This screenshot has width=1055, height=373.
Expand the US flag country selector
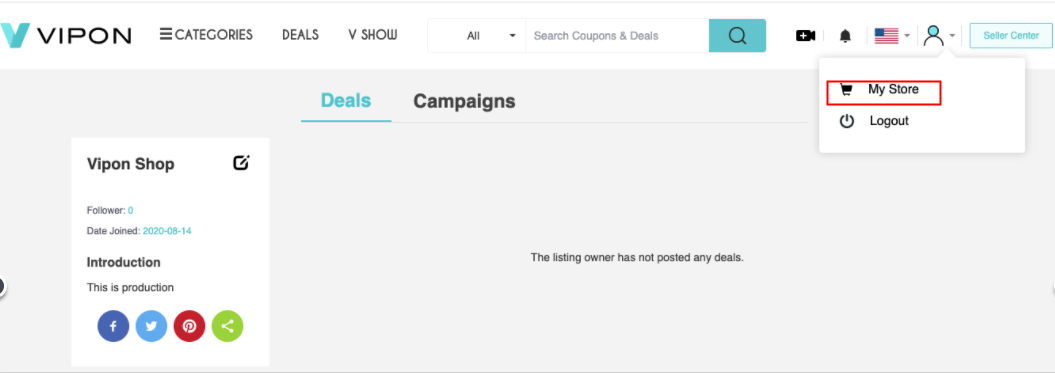892,36
